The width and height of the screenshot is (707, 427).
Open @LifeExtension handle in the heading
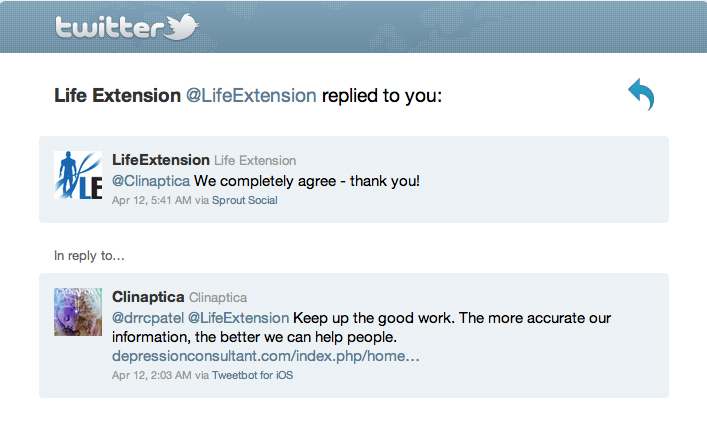point(251,96)
